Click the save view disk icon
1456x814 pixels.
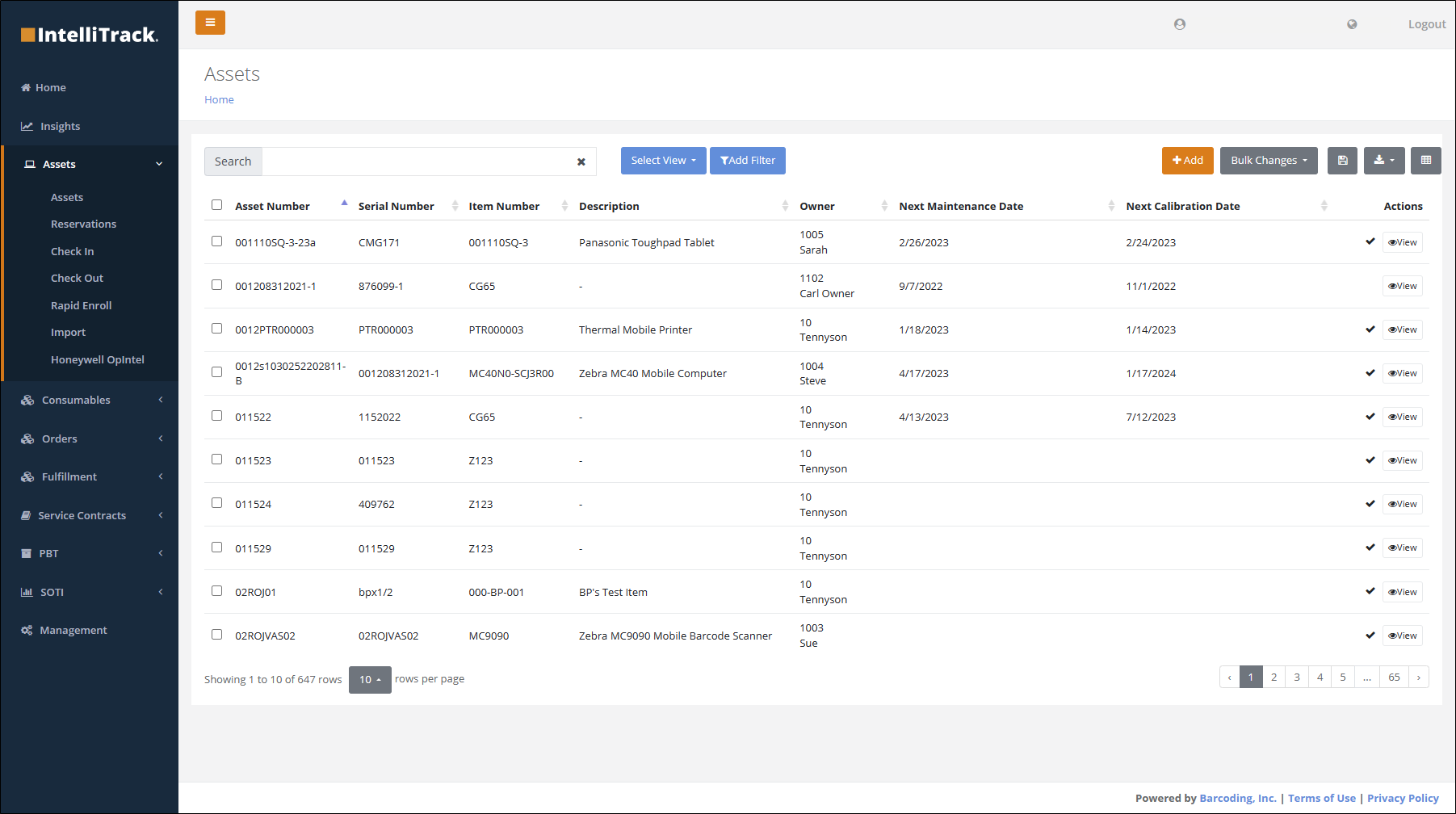[x=1342, y=161]
